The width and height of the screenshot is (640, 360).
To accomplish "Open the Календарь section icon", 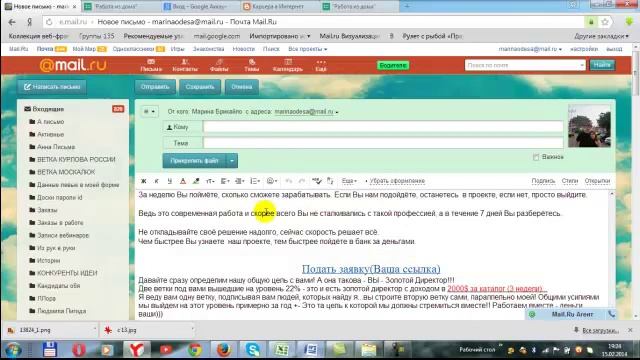I will pyautogui.click(x=288, y=65).
